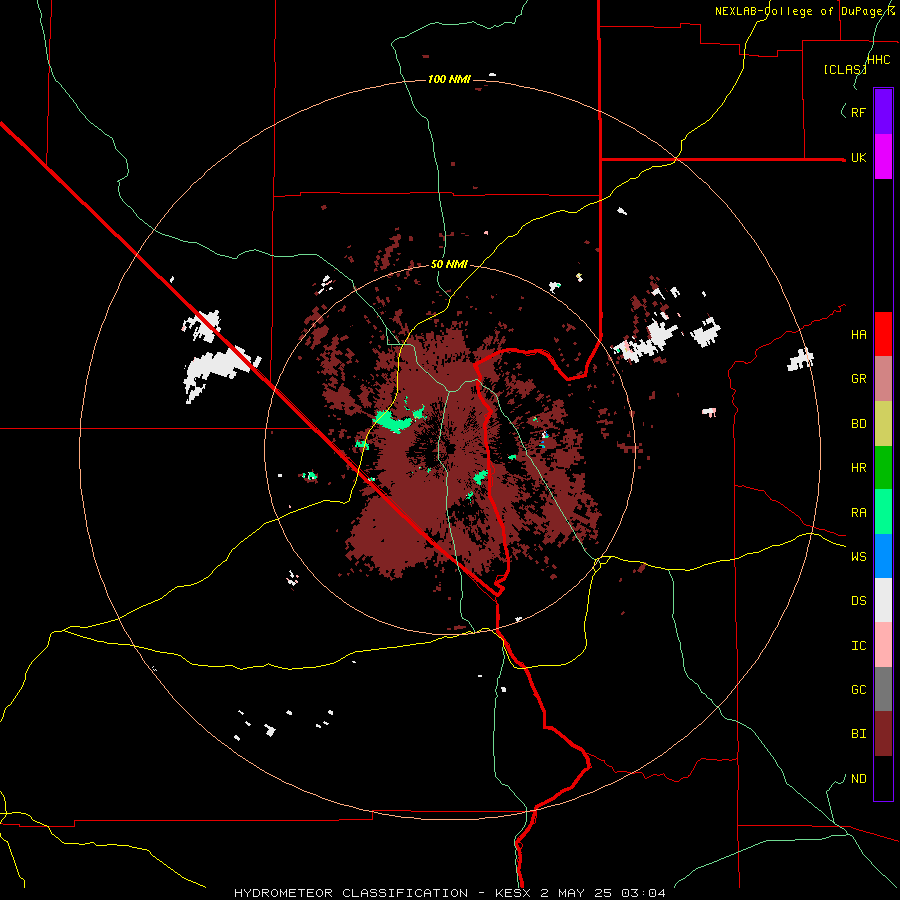The image size is (900, 900).
Task: Click the [CLAS] units label
Action: point(845,70)
